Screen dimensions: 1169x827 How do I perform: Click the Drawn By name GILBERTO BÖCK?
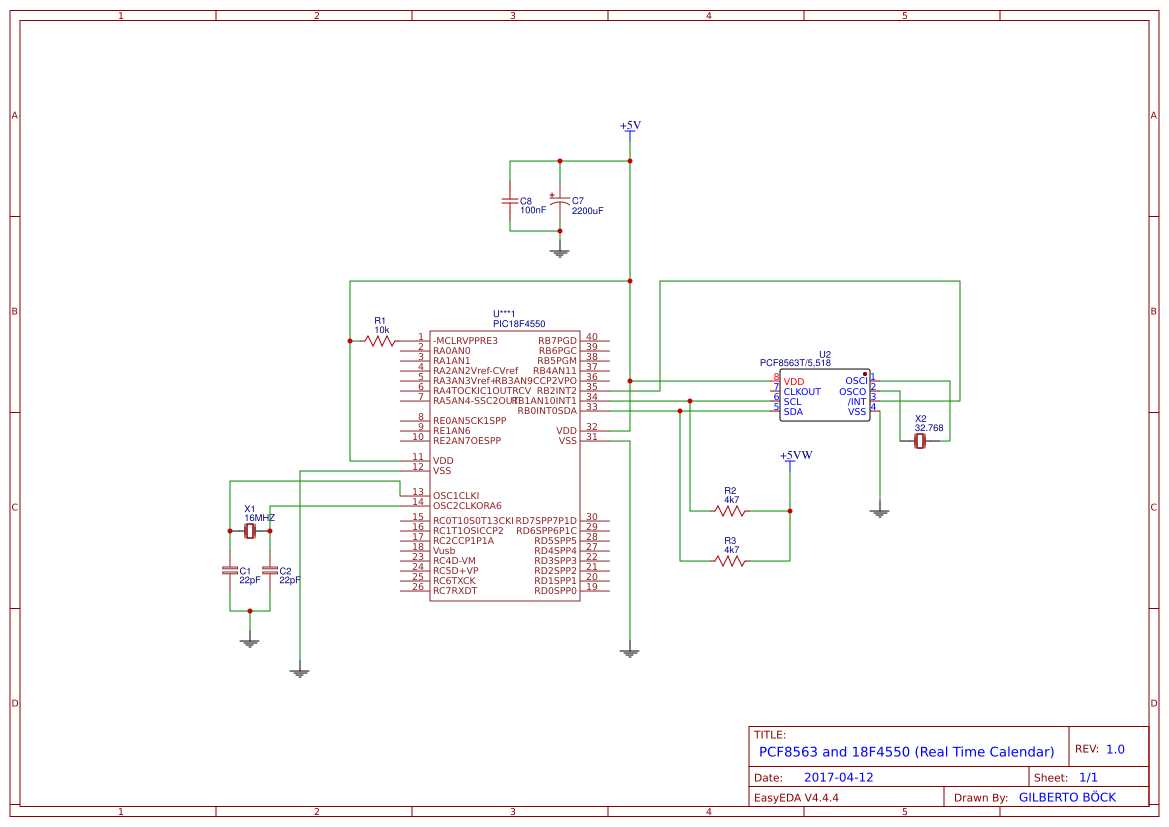(1068, 797)
